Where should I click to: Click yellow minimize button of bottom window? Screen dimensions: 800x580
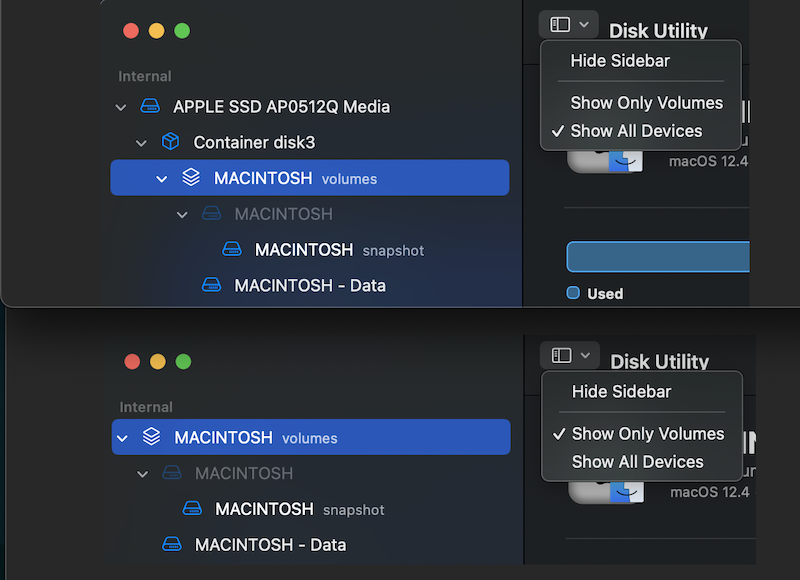tap(158, 362)
